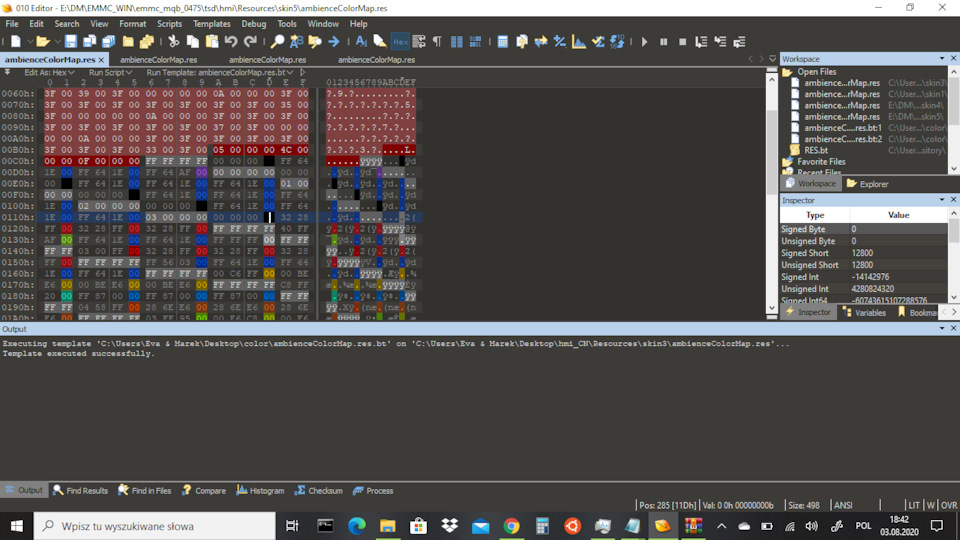960x540 pixels.
Task: Create a new file with the New icon
Action: pos(15,42)
